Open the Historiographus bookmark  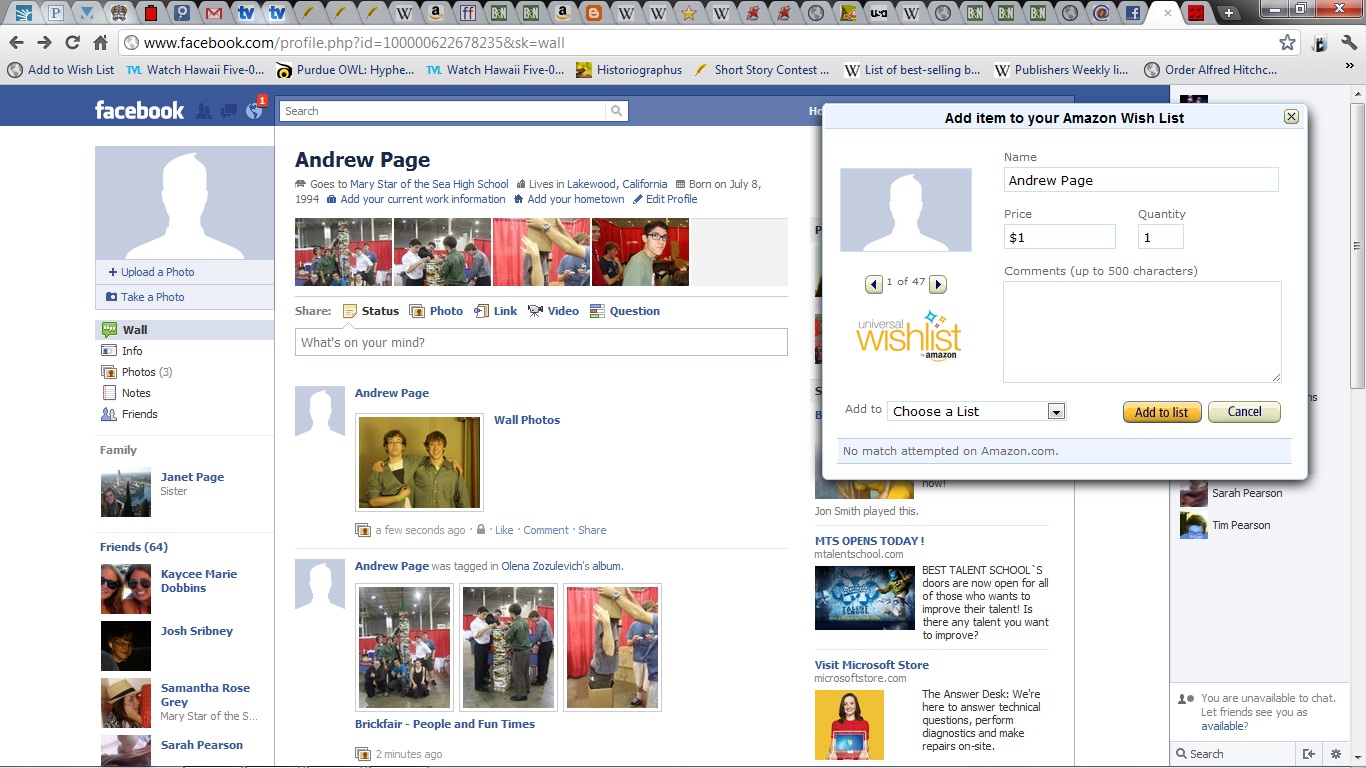630,70
